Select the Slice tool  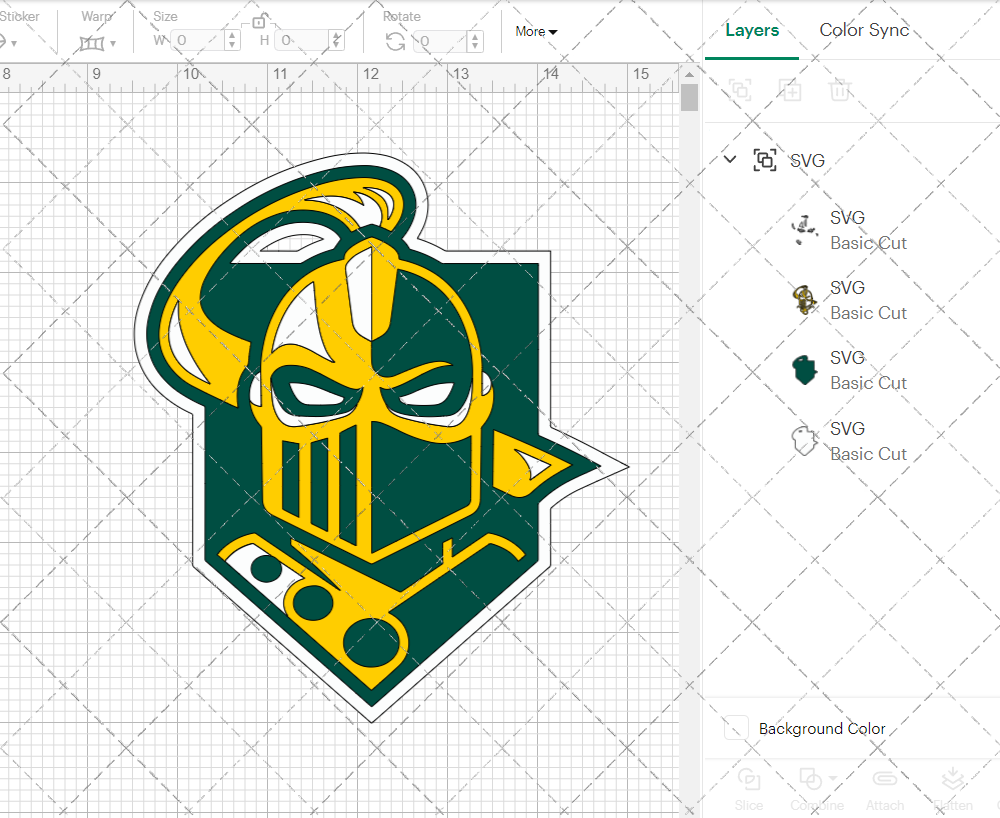749,790
